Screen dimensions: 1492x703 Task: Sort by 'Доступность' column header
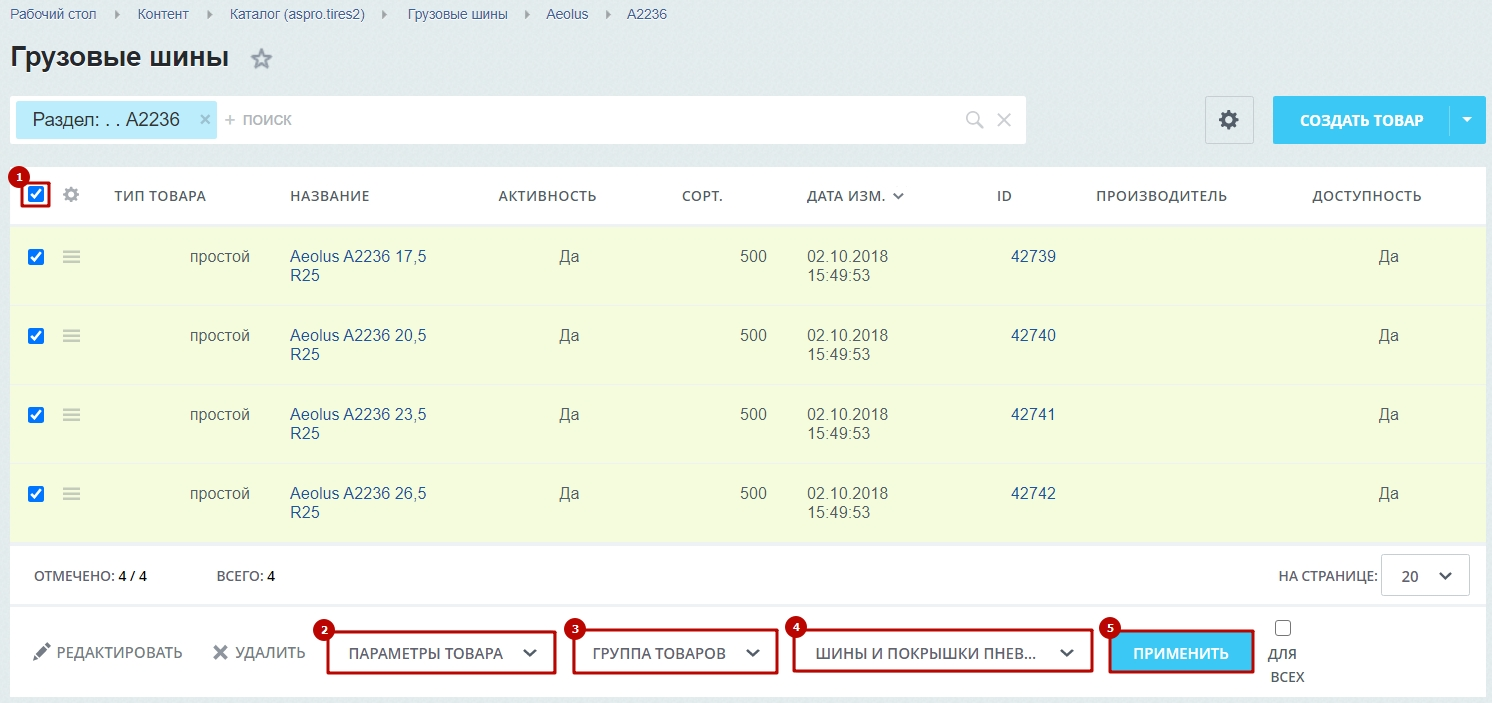(x=1367, y=196)
